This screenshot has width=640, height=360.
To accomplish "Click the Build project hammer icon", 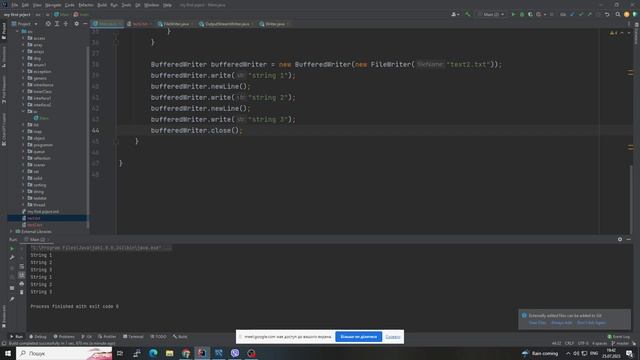I will pyautogui.click(x=468, y=14).
